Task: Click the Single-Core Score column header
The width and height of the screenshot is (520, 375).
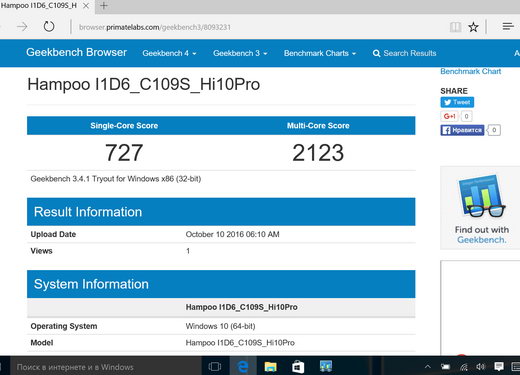Action: pos(124,126)
